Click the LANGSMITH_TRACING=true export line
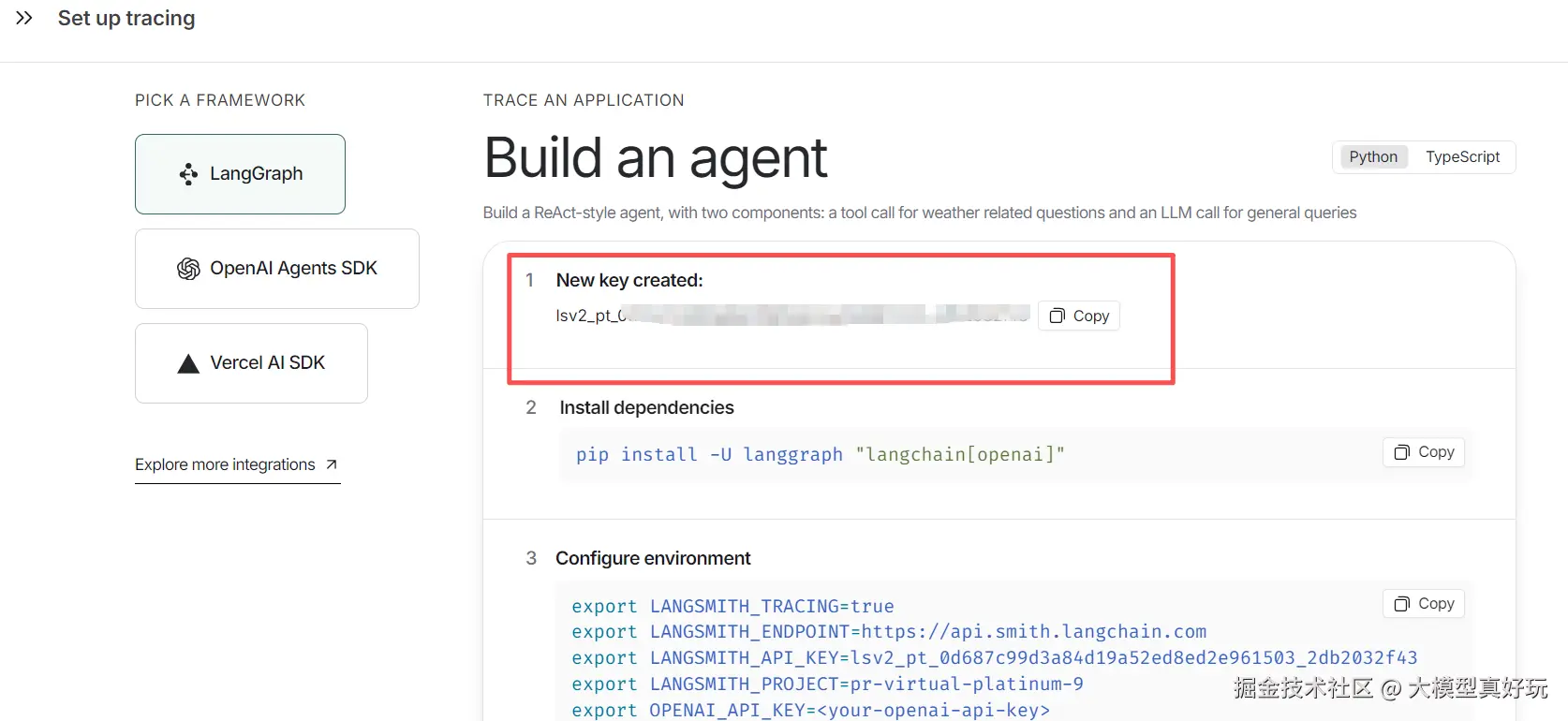 [x=732, y=607]
